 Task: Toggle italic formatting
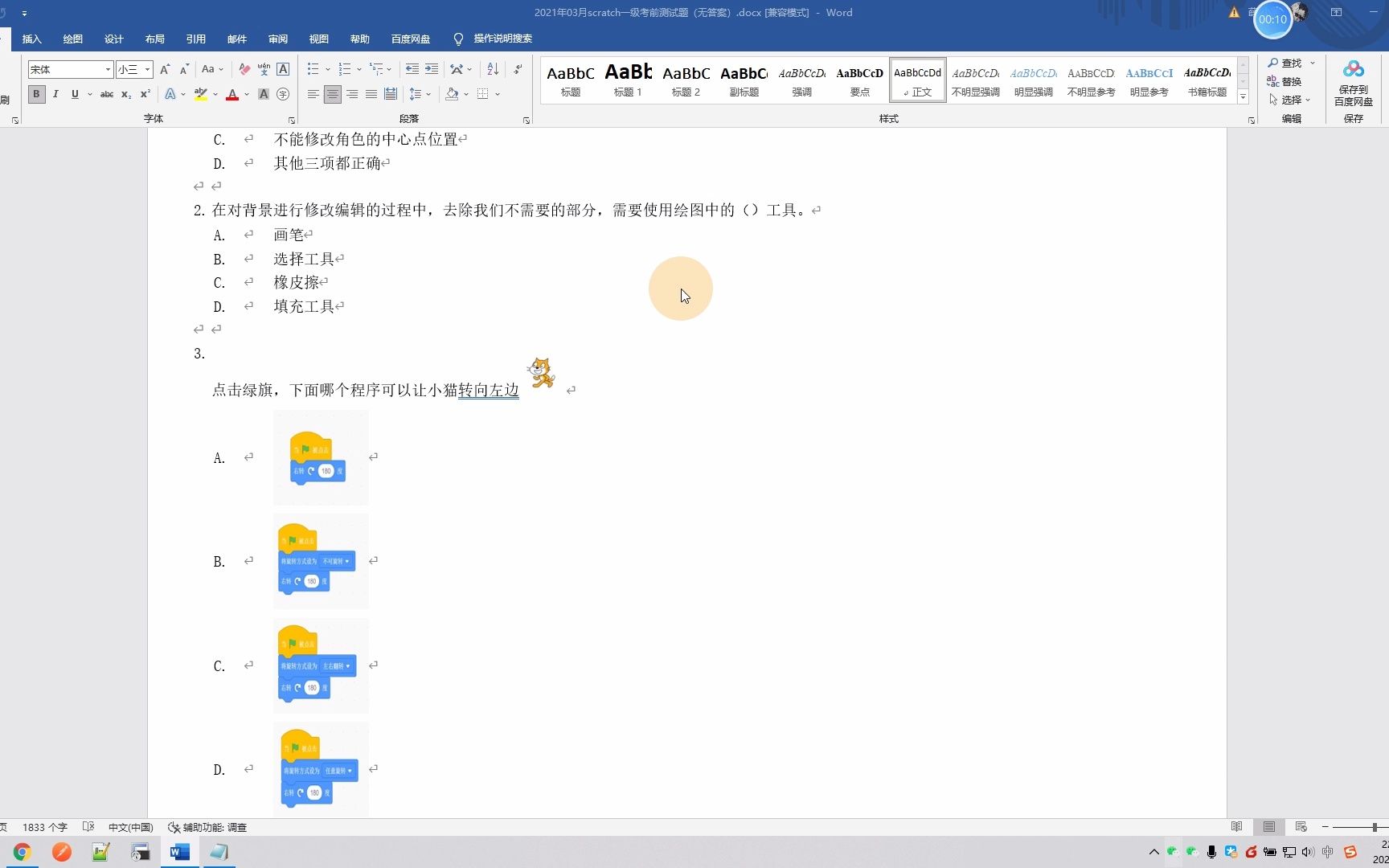click(x=55, y=94)
